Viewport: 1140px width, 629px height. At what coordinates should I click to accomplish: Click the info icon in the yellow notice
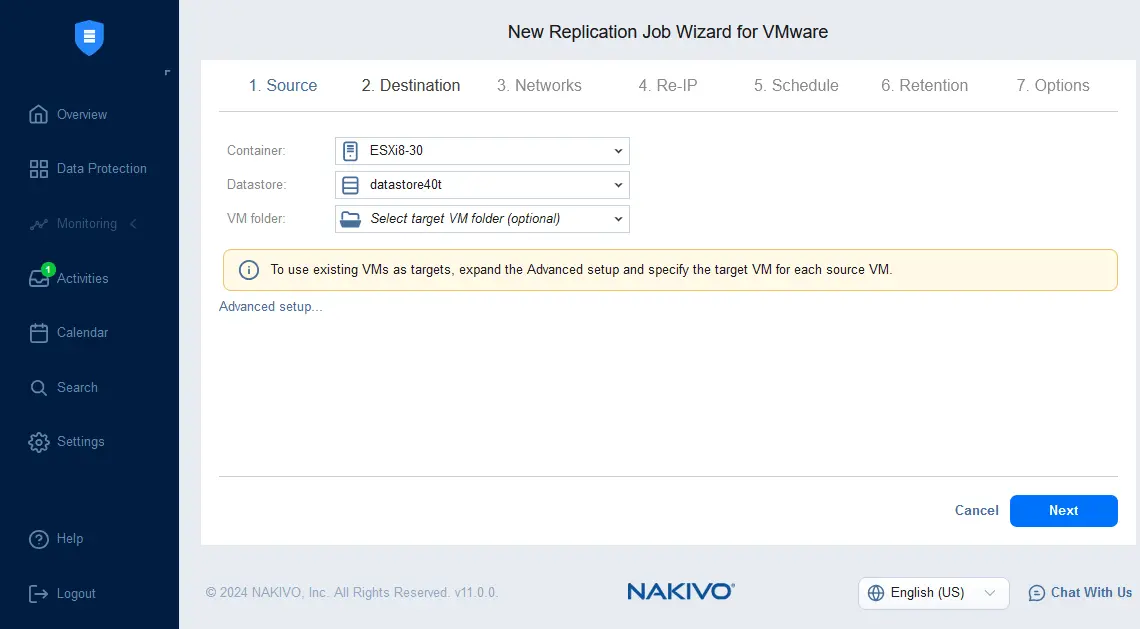click(249, 270)
